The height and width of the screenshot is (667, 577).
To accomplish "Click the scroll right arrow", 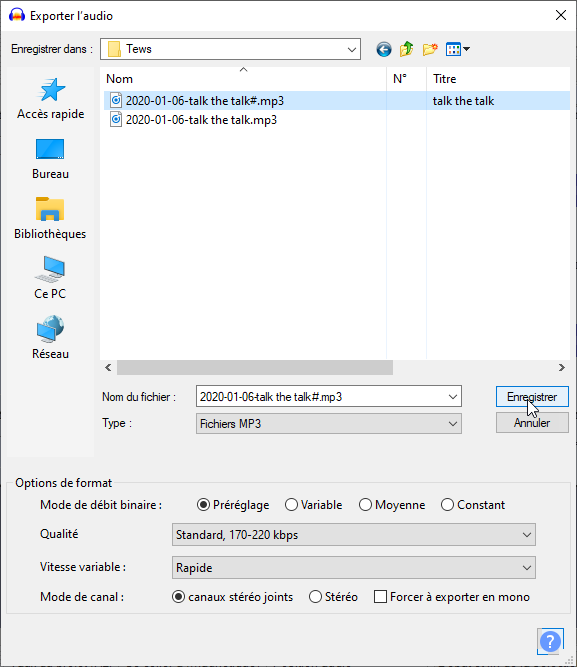I will coord(562,368).
